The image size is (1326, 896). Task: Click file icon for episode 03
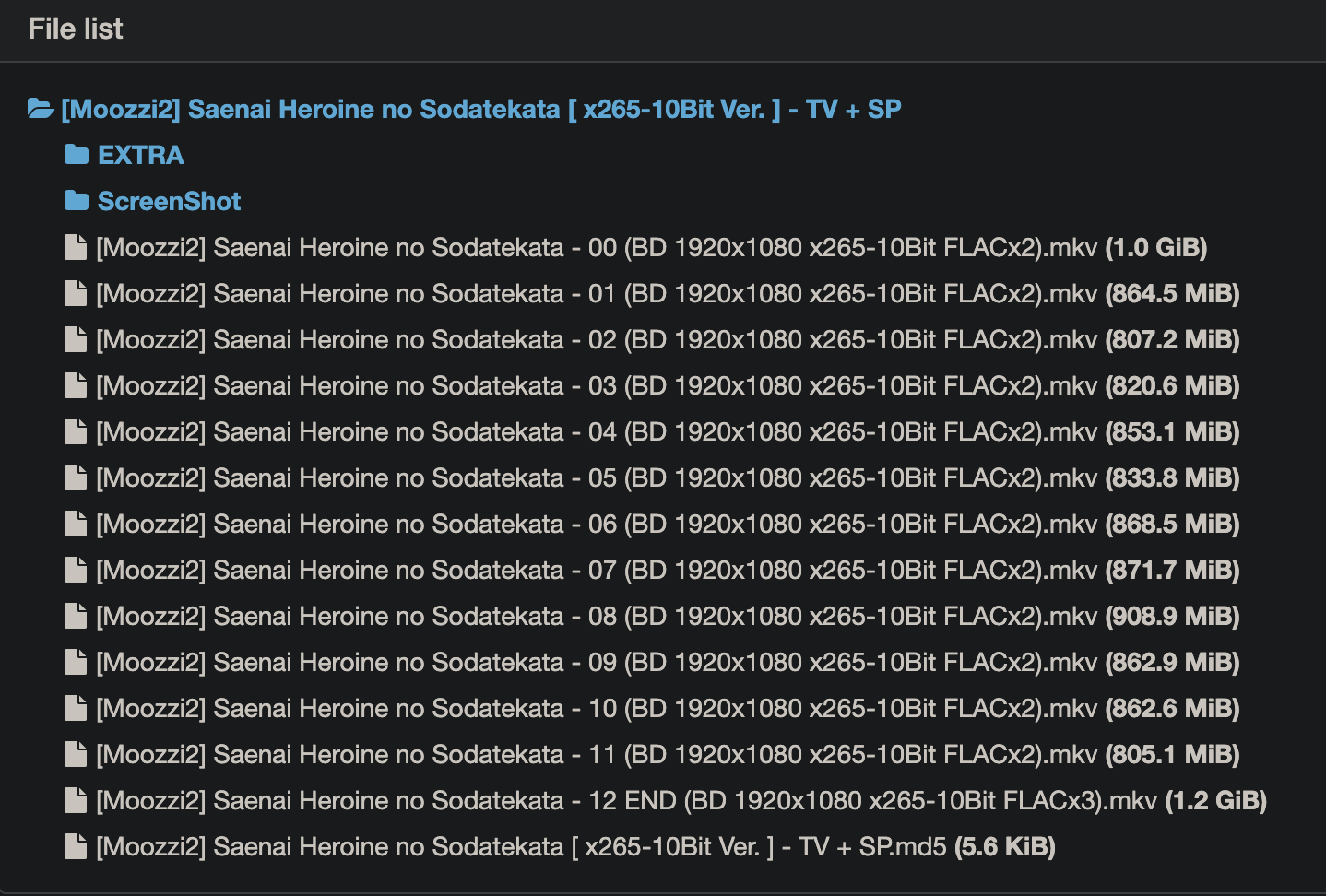pos(76,385)
